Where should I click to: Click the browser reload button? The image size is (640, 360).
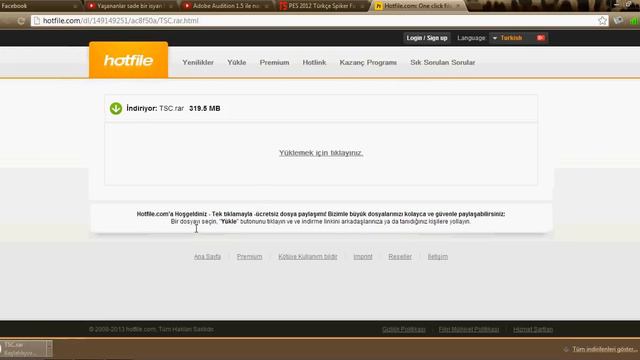21,21
